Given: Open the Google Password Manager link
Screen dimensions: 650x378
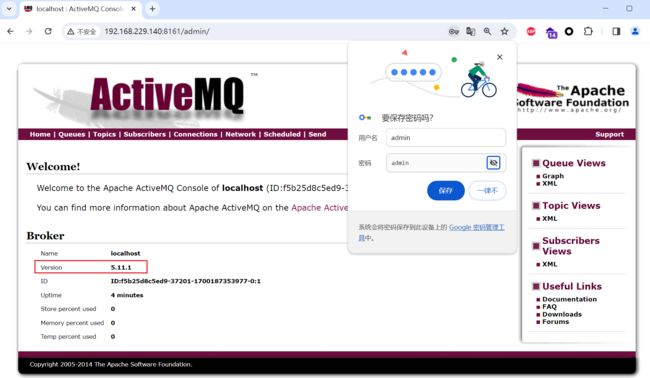Looking at the screenshot, I should pyautogui.click(x=476, y=227).
